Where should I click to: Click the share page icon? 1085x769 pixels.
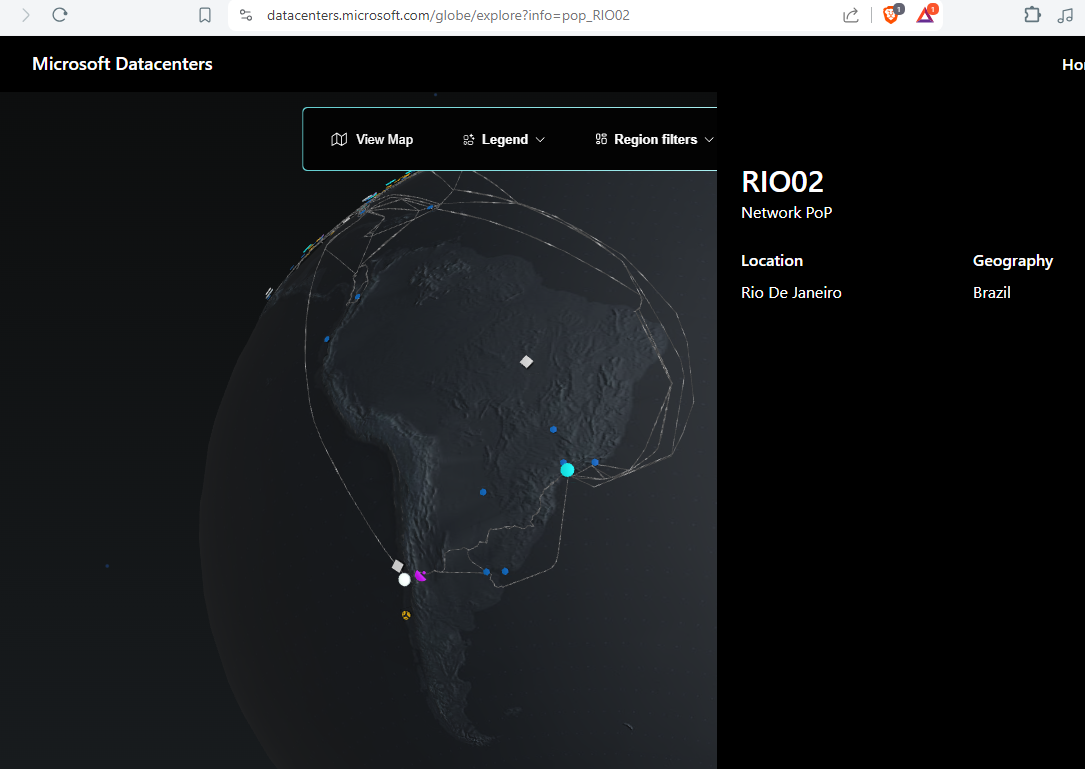[851, 15]
